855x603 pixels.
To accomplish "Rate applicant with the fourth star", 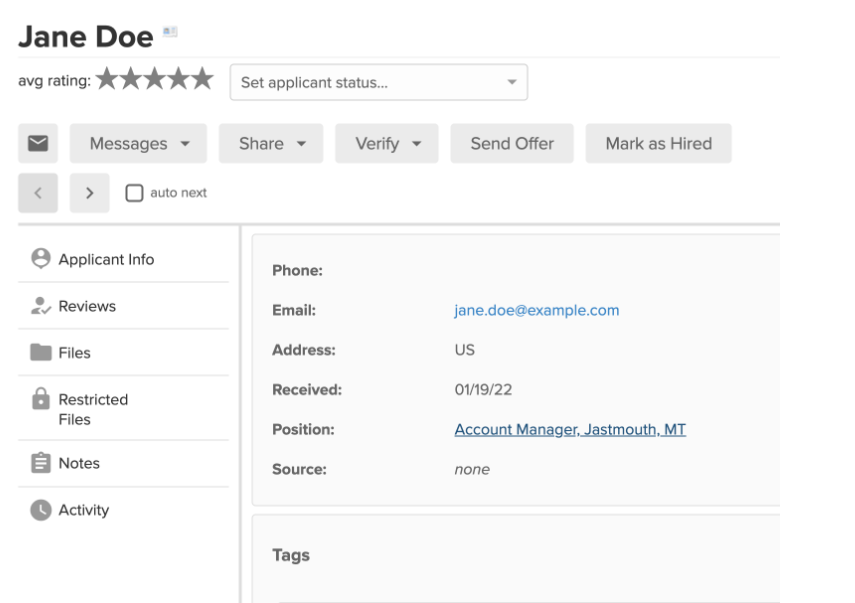I will pyautogui.click(x=178, y=79).
